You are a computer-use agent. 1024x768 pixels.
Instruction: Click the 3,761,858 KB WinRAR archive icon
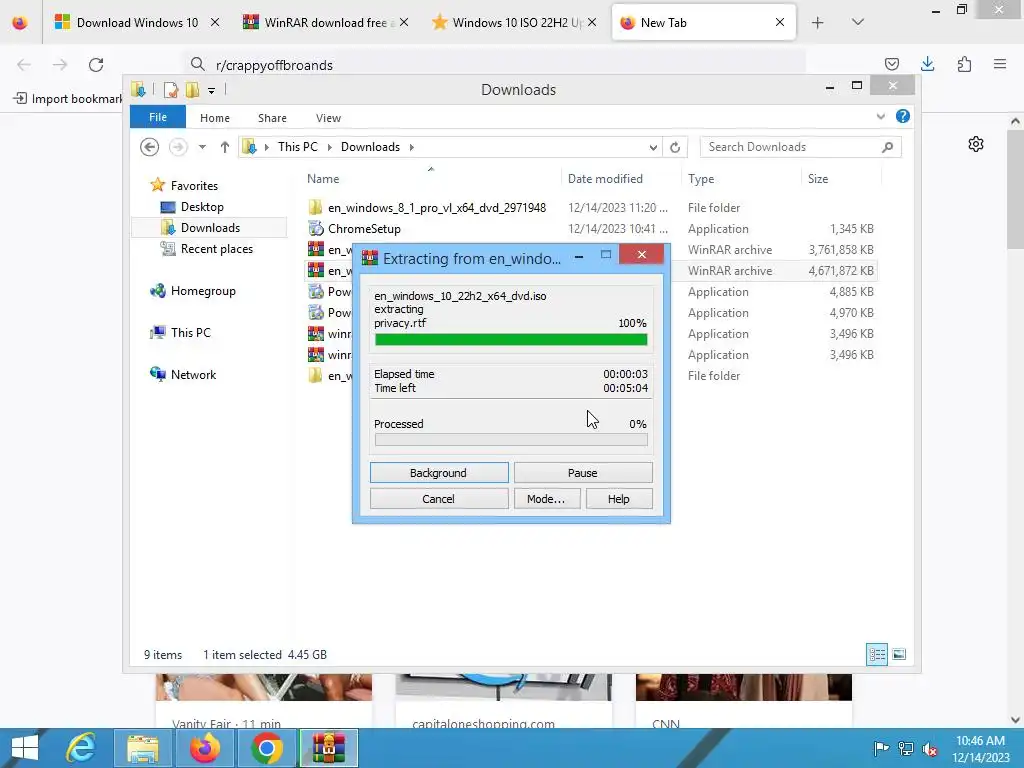315,249
